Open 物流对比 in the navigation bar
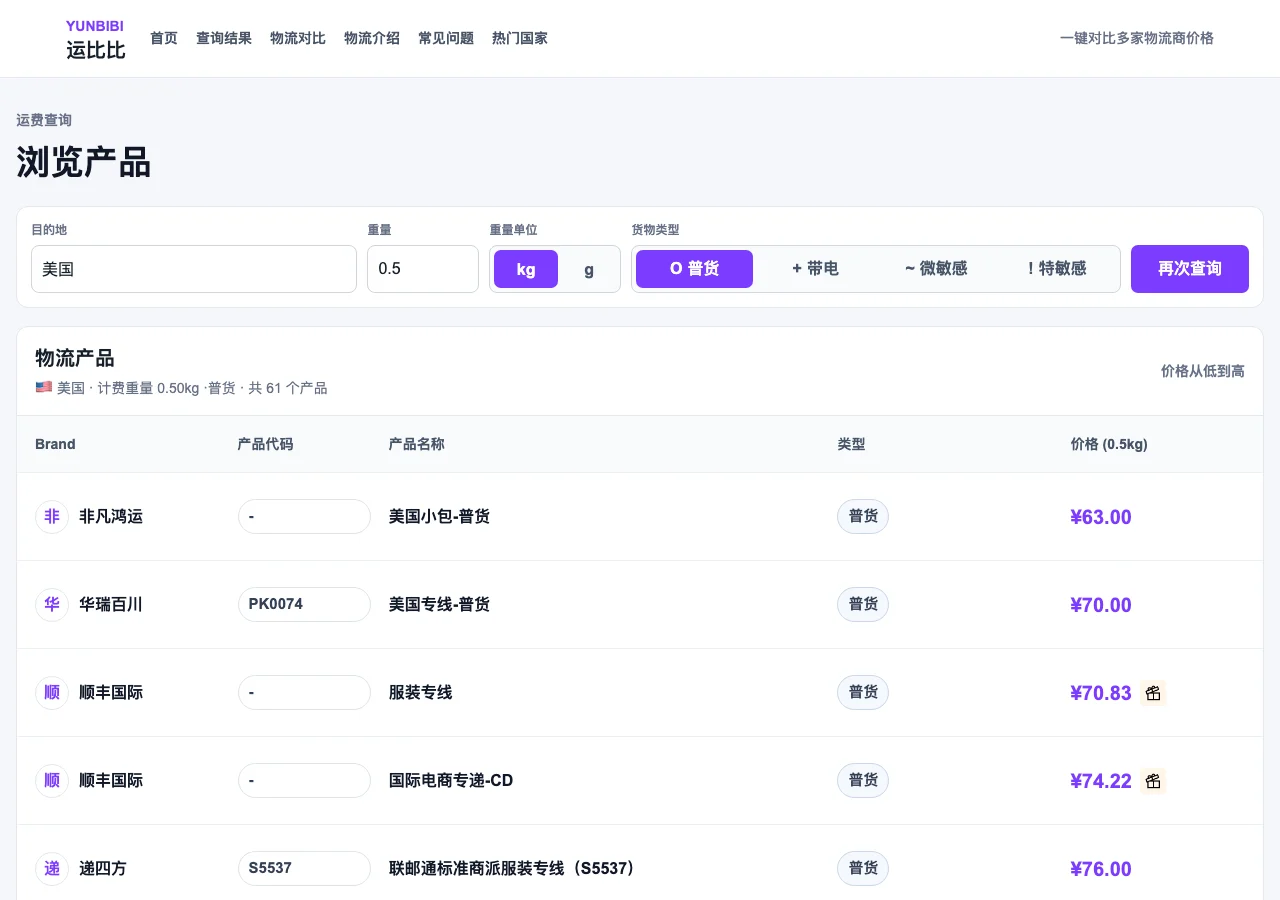 click(x=298, y=38)
